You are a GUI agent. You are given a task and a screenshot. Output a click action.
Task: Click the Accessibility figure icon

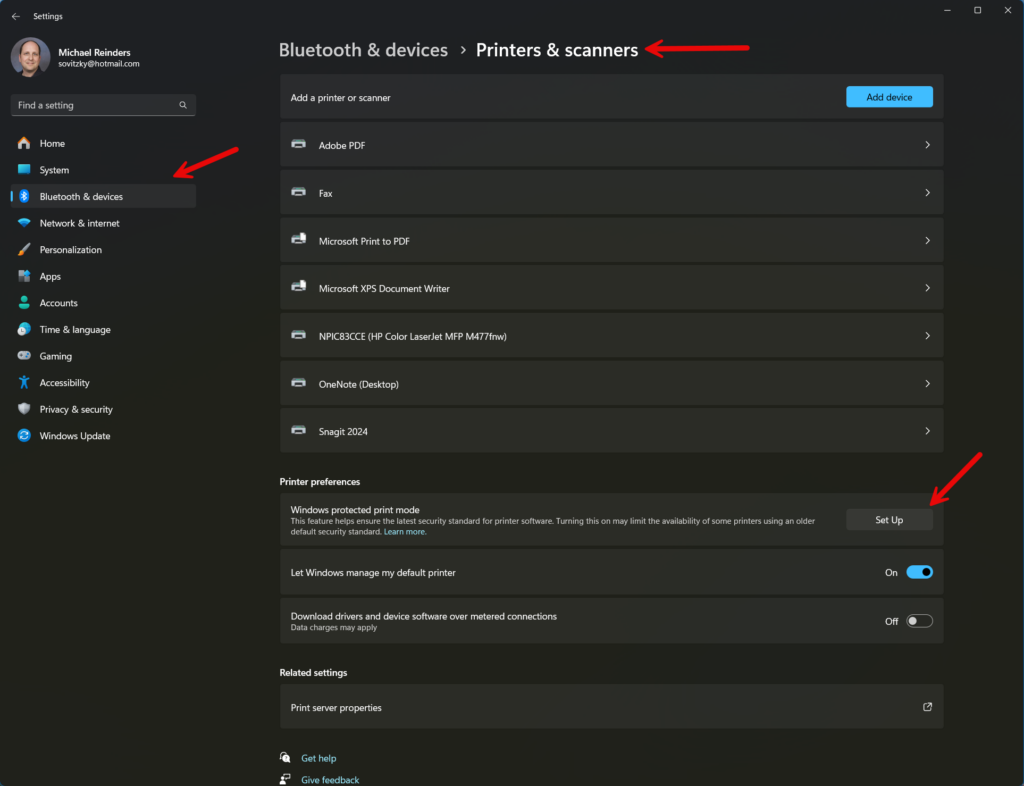pos(24,383)
